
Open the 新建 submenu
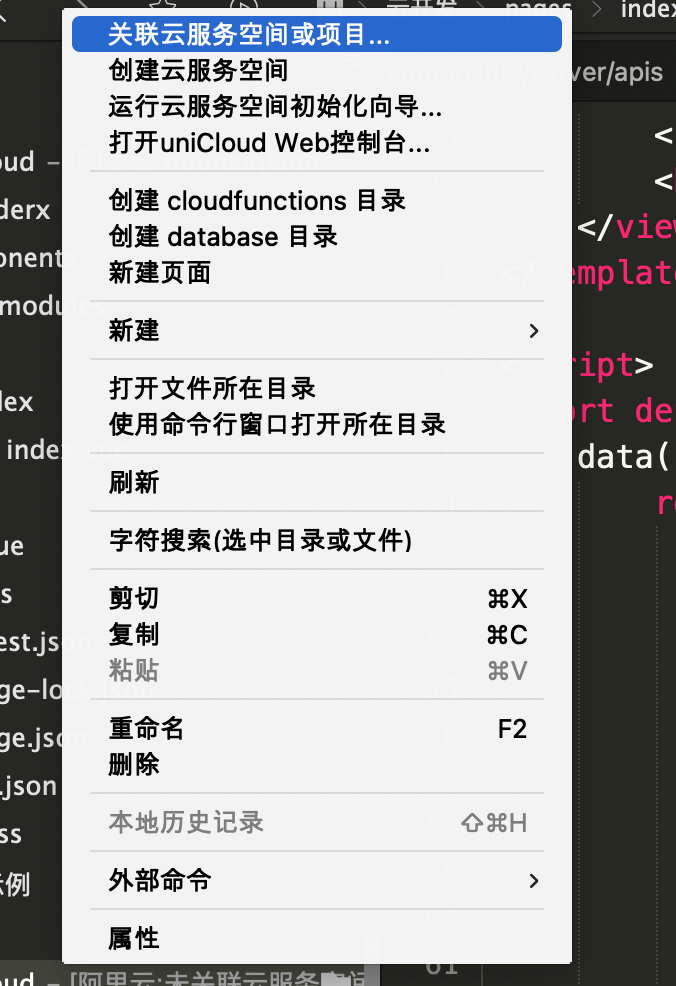[317, 331]
